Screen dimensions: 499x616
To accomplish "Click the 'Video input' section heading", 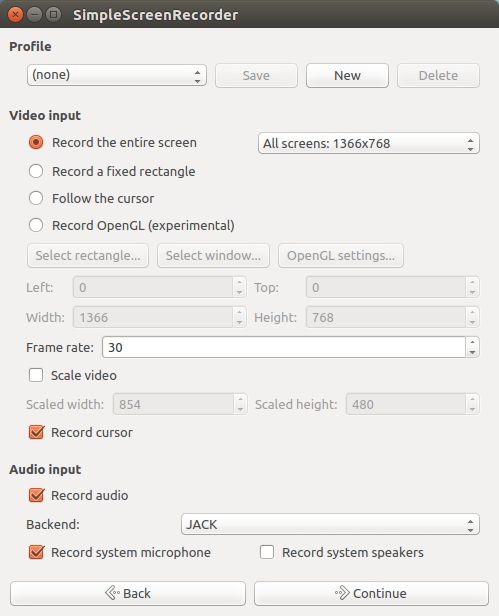I will (45, 116).
